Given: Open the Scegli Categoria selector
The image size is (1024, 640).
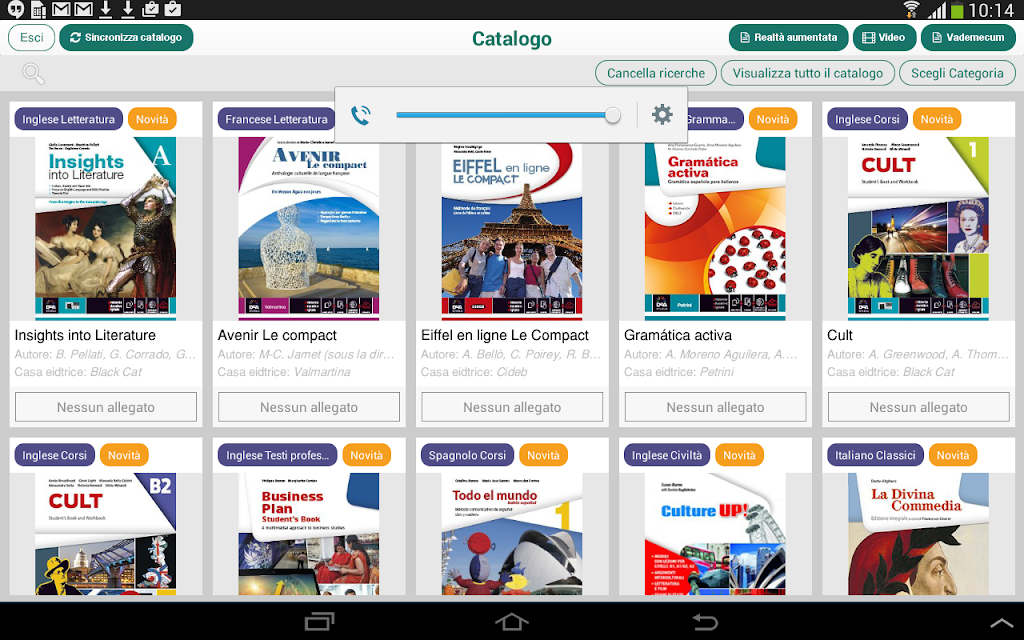Looking at the screenshot, I should tap(957, 73).
